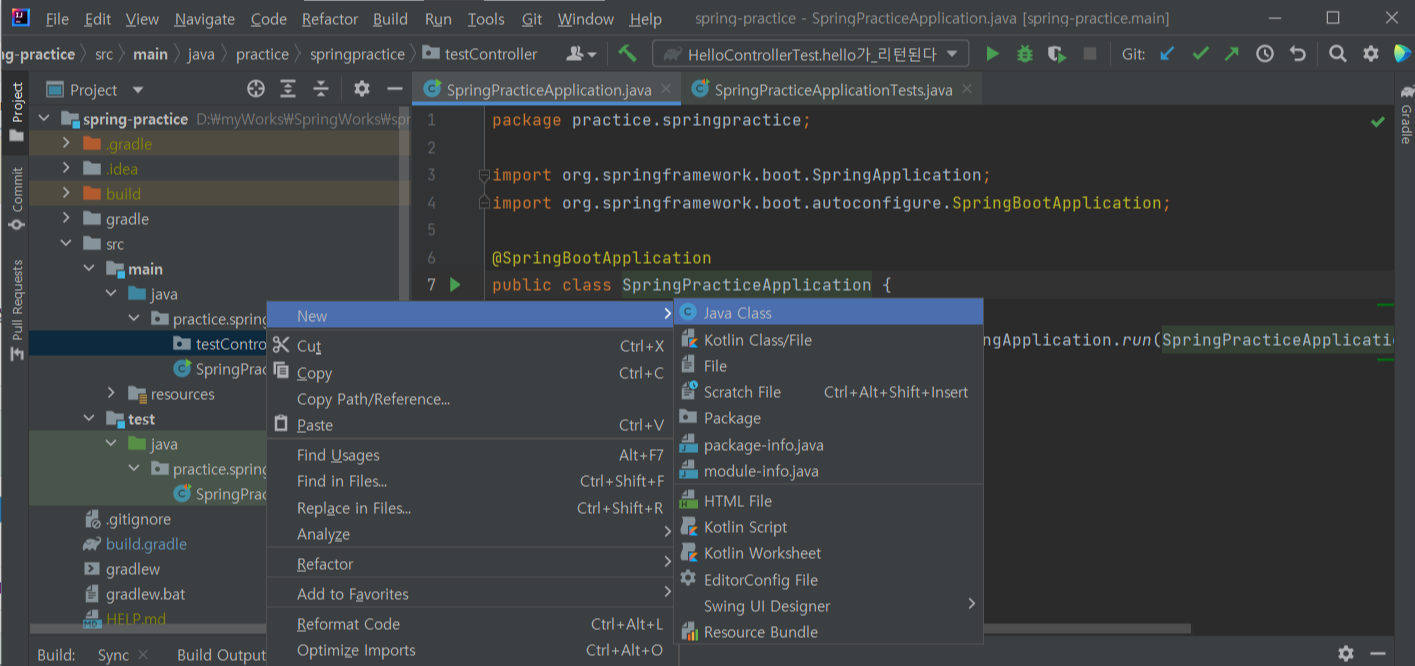Close the Sync tab in Build panel
This screenshot has width=1415, height=666.
click(x=143, y=655)
